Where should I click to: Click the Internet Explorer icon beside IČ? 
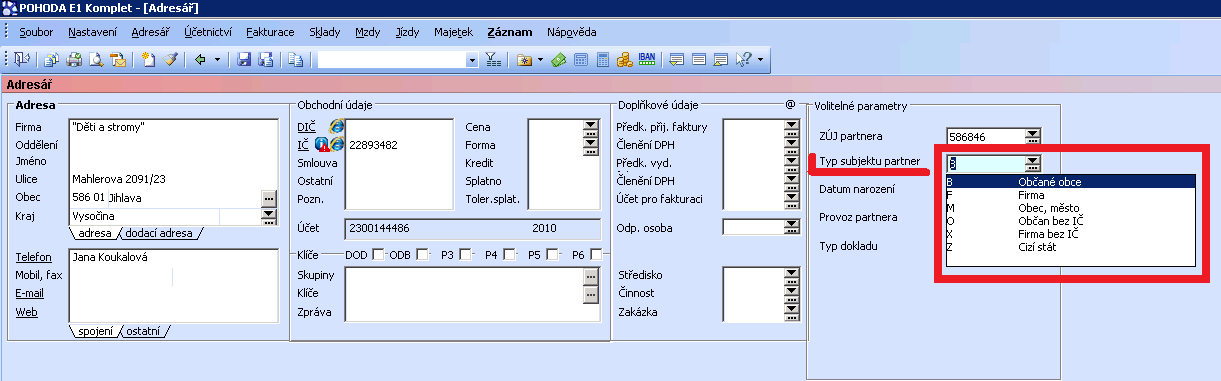click(336, 145)
